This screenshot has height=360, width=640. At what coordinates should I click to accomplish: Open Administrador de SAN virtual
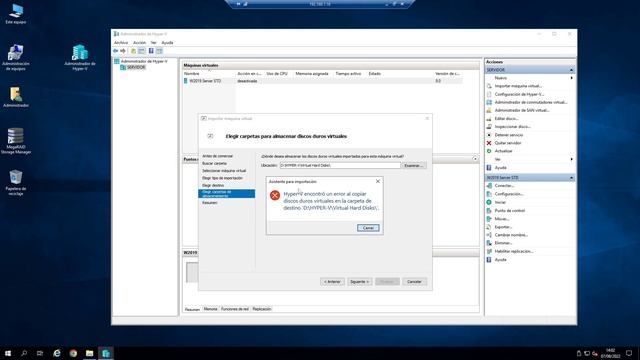pyautogui.click(x=522, y=111)
